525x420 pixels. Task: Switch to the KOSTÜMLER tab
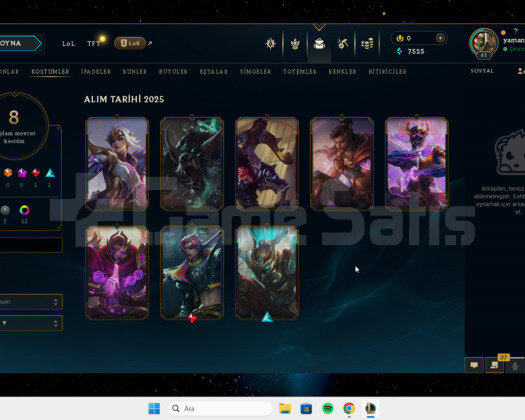(x=50, y=72)
